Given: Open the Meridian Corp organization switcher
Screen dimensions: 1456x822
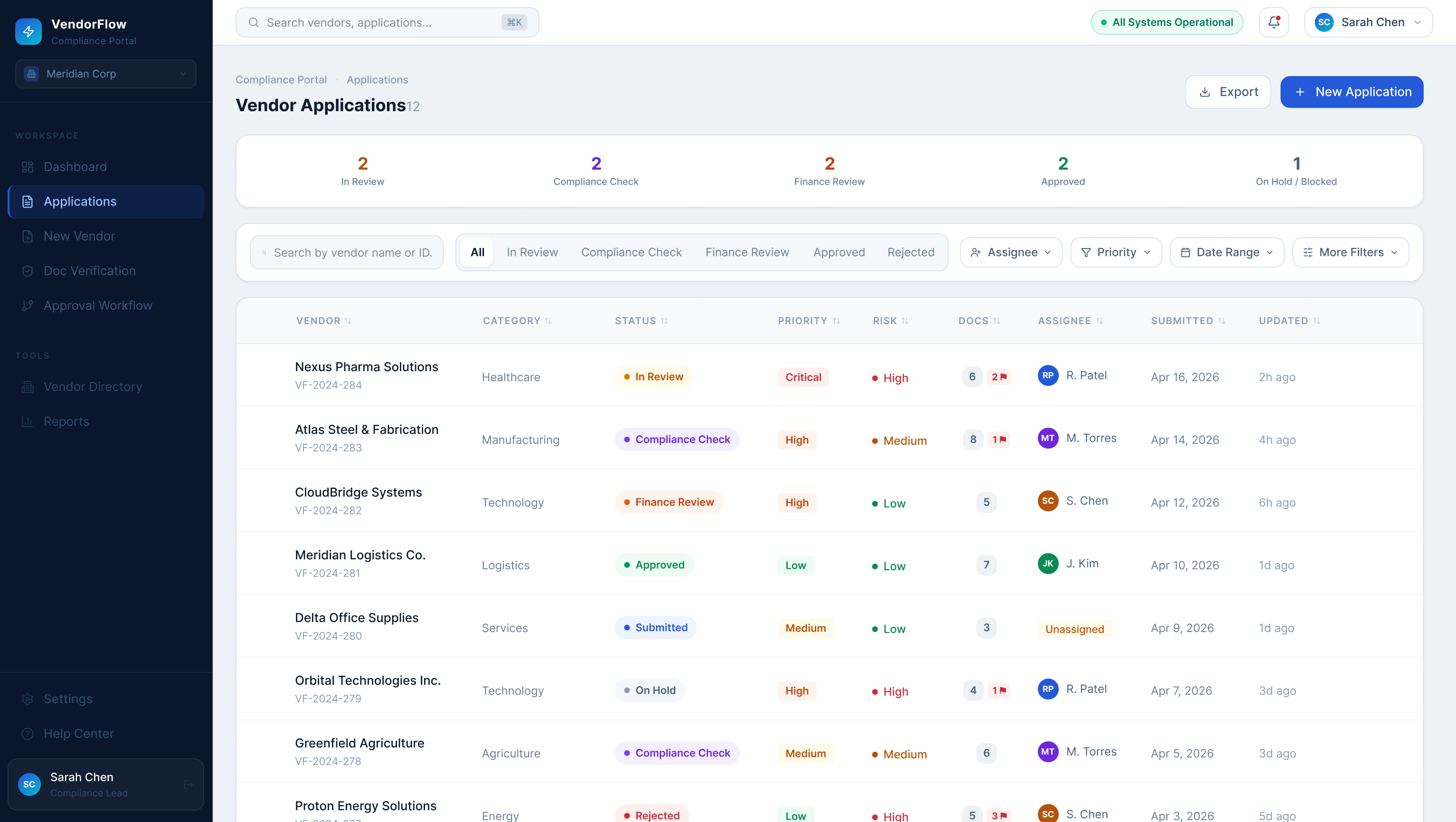Looking at the screenshot, I should [106, 74].
